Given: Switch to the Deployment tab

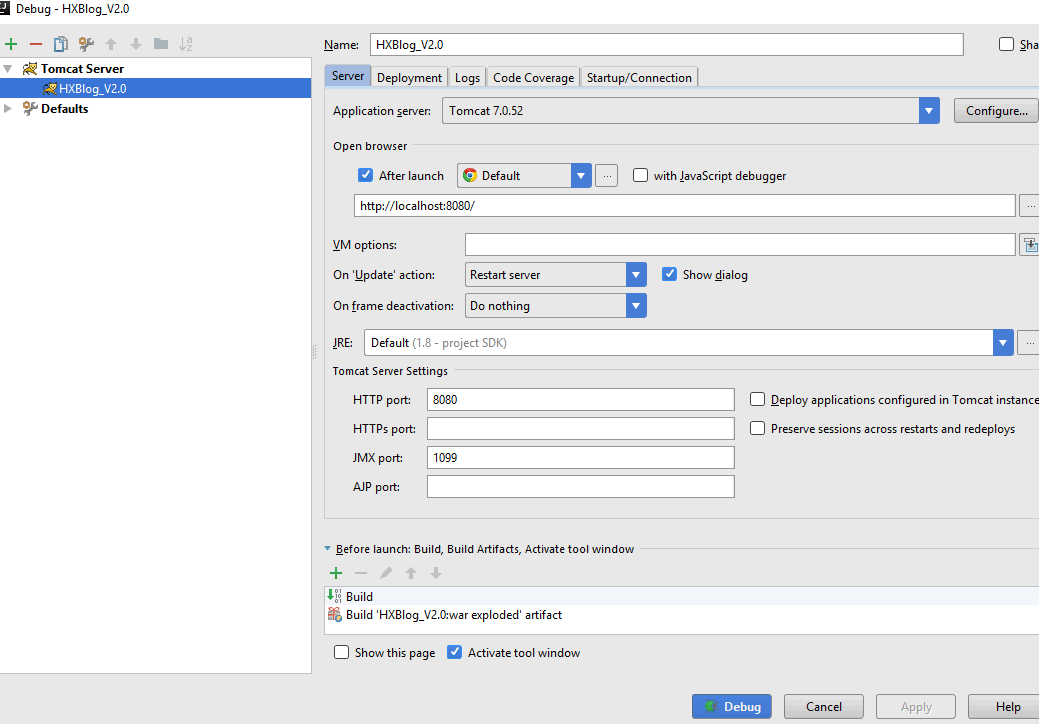Looking at the screenshot, I should (x=409, y=78).
